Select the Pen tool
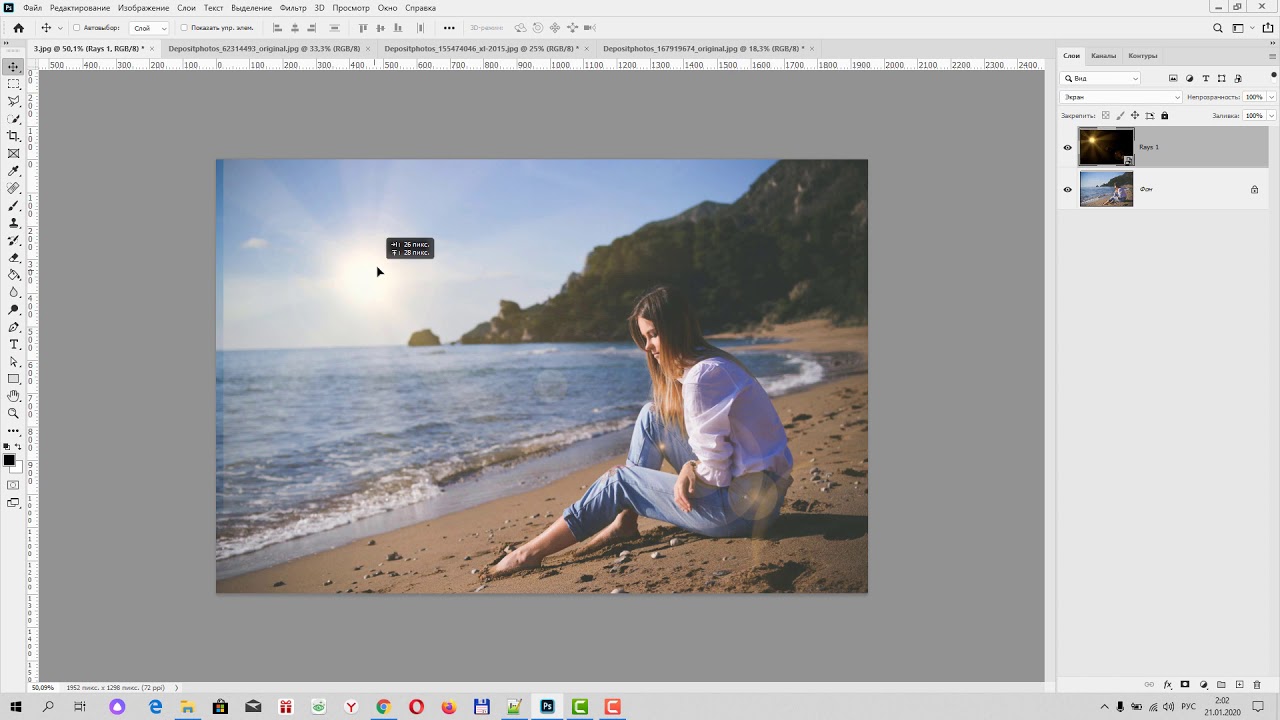The height and width of the screenshot is (720, 1280). (x=13, y=327)
